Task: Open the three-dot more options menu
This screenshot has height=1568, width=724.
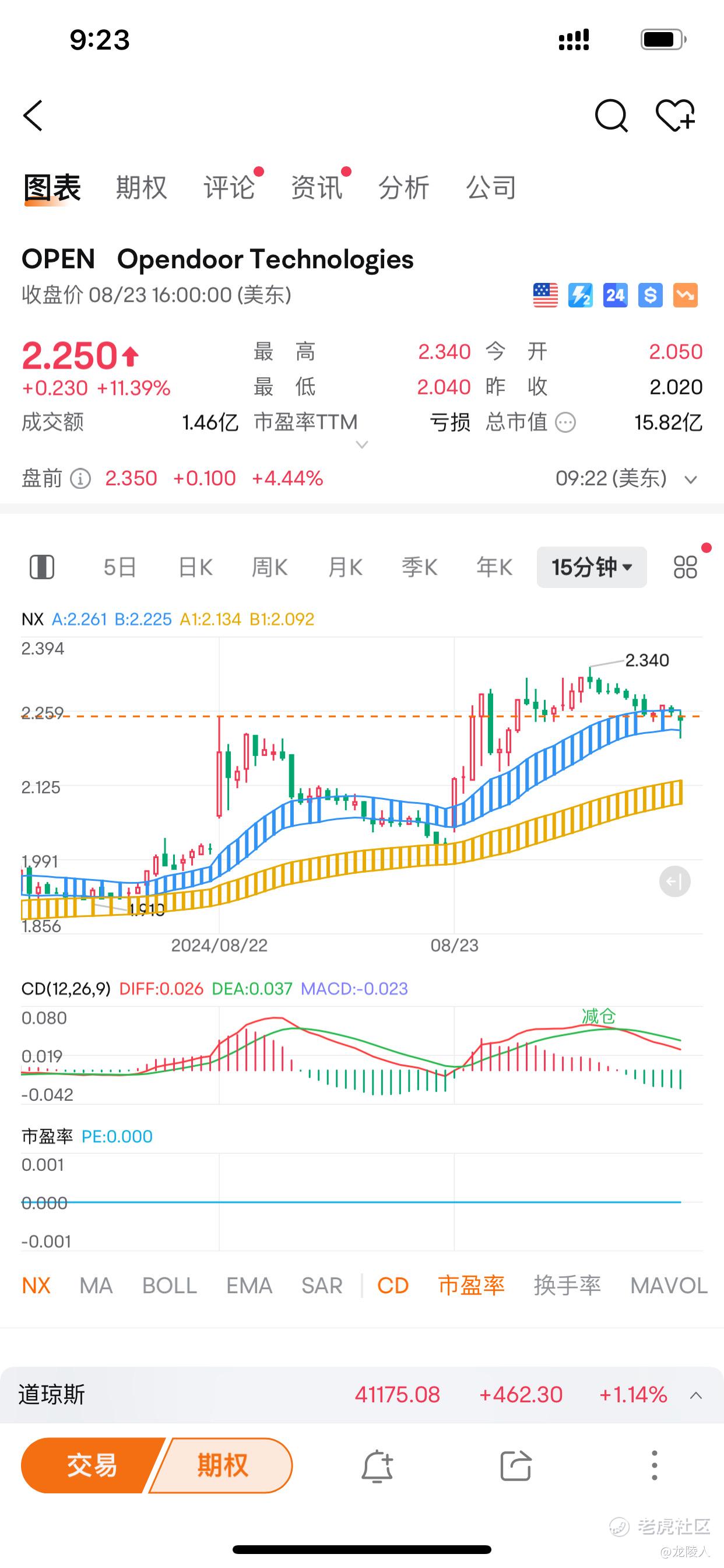Action: click(x=654, y=1466)
